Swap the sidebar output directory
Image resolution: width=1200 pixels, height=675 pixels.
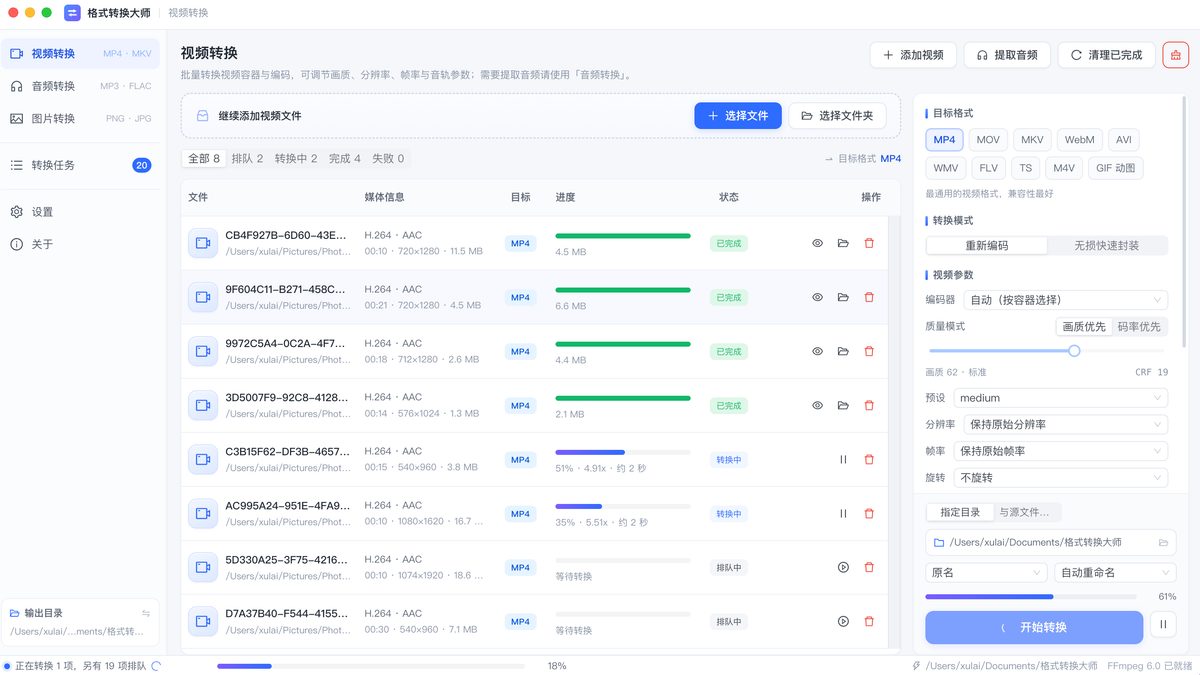coord(146,613)
